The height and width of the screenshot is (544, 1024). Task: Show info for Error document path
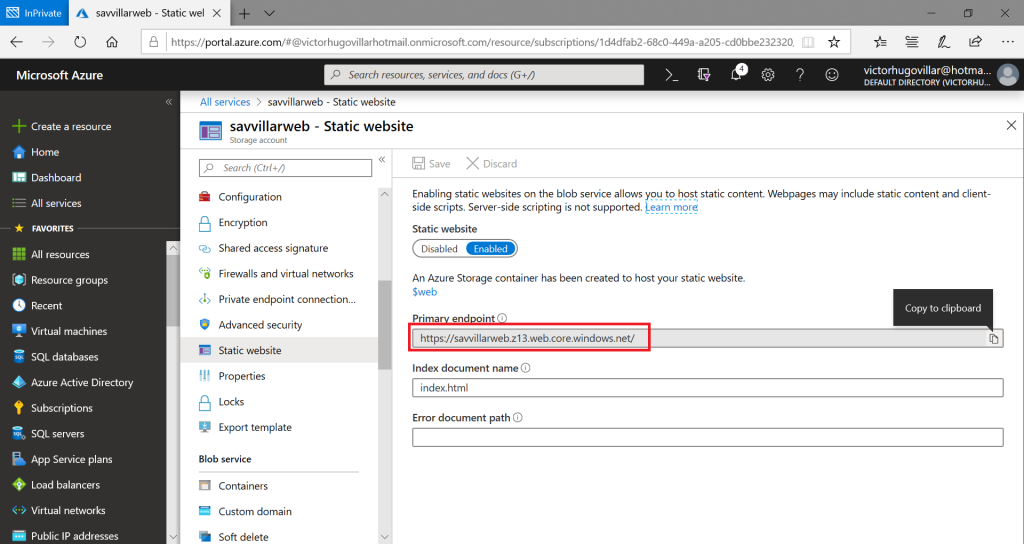coord(518,417)
